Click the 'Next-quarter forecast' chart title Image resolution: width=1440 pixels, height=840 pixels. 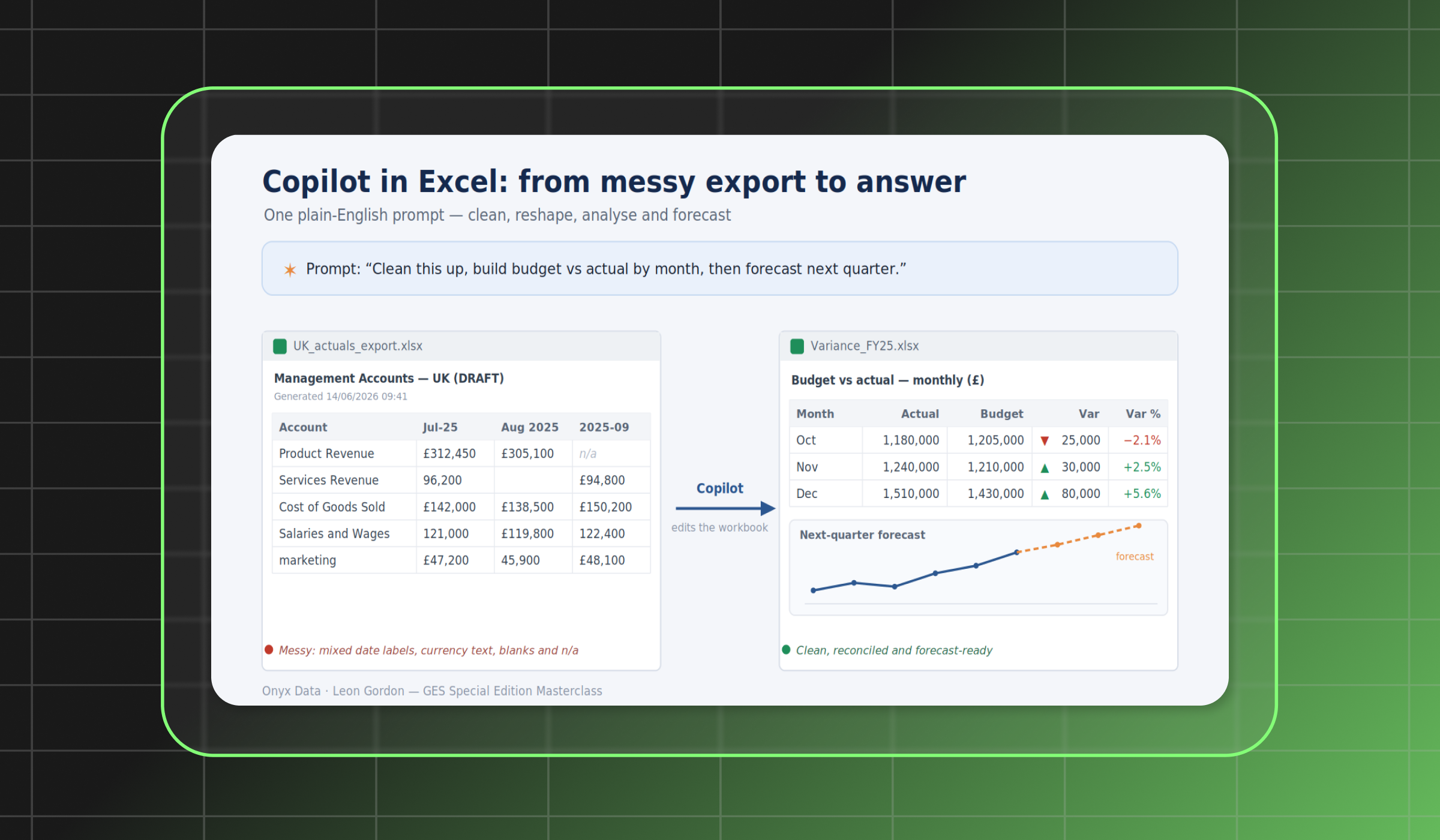862,535
